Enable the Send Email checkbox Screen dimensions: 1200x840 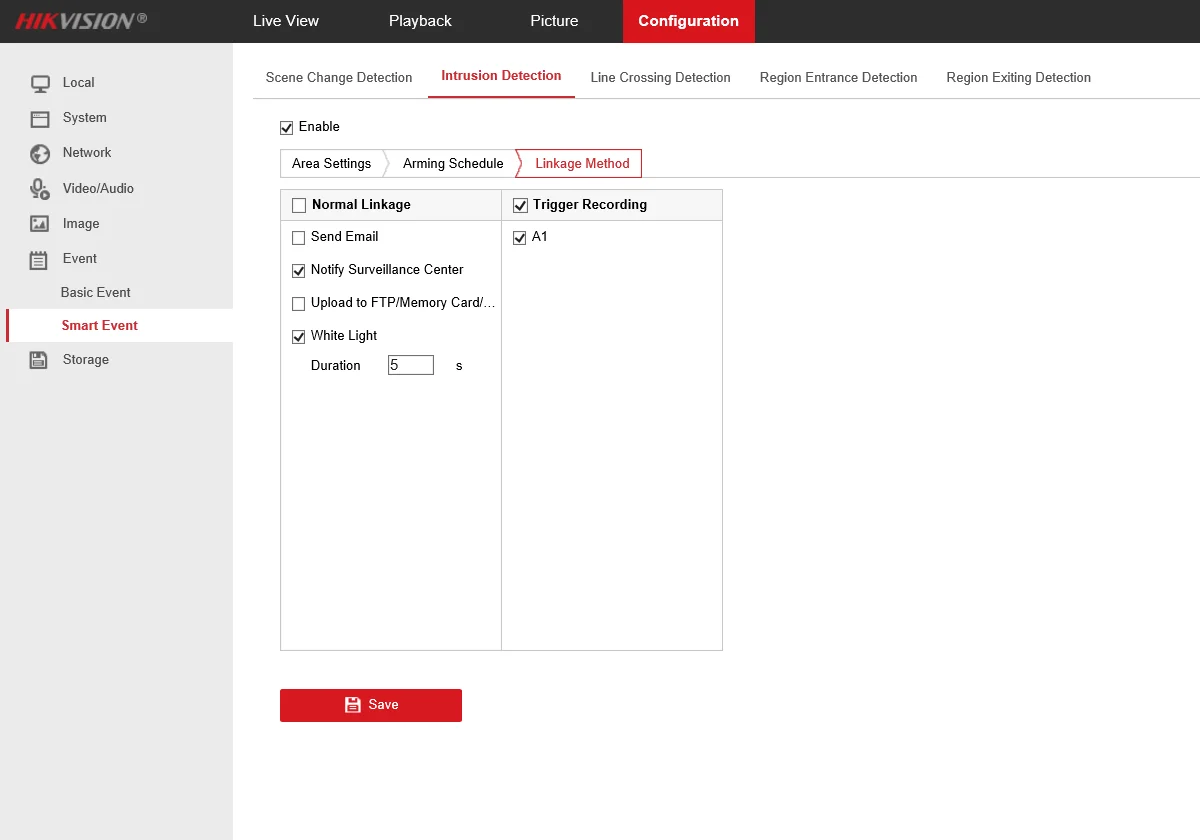pyautogui.click(x=298, y=238)
